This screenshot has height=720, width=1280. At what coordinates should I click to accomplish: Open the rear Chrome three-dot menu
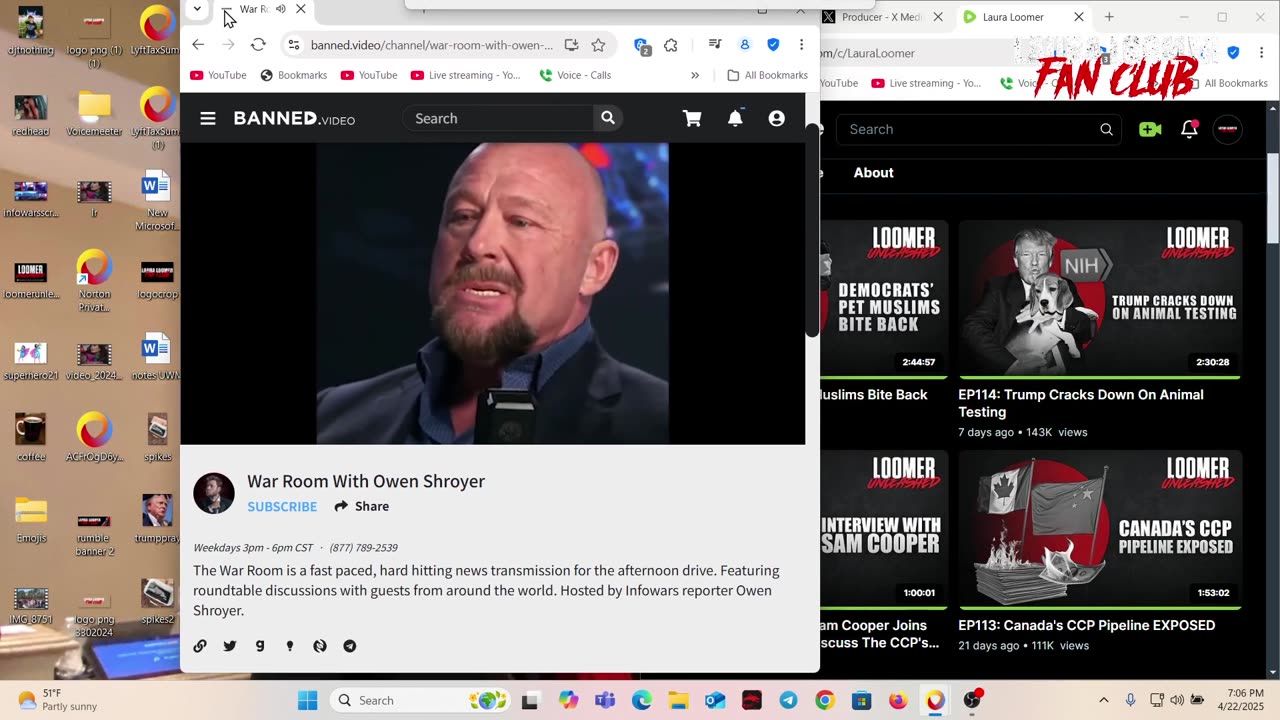[1262, 52]
